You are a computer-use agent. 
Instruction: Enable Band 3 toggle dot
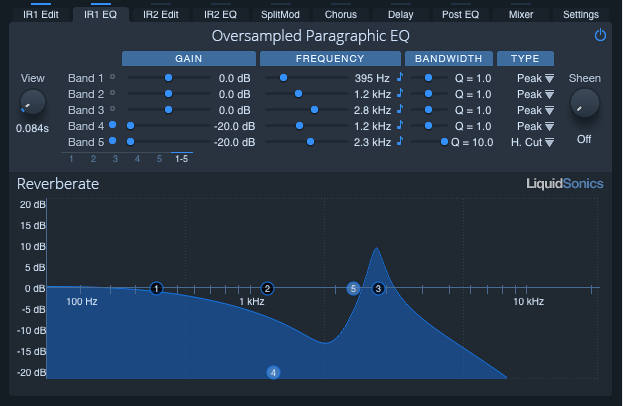click(112, 109)
